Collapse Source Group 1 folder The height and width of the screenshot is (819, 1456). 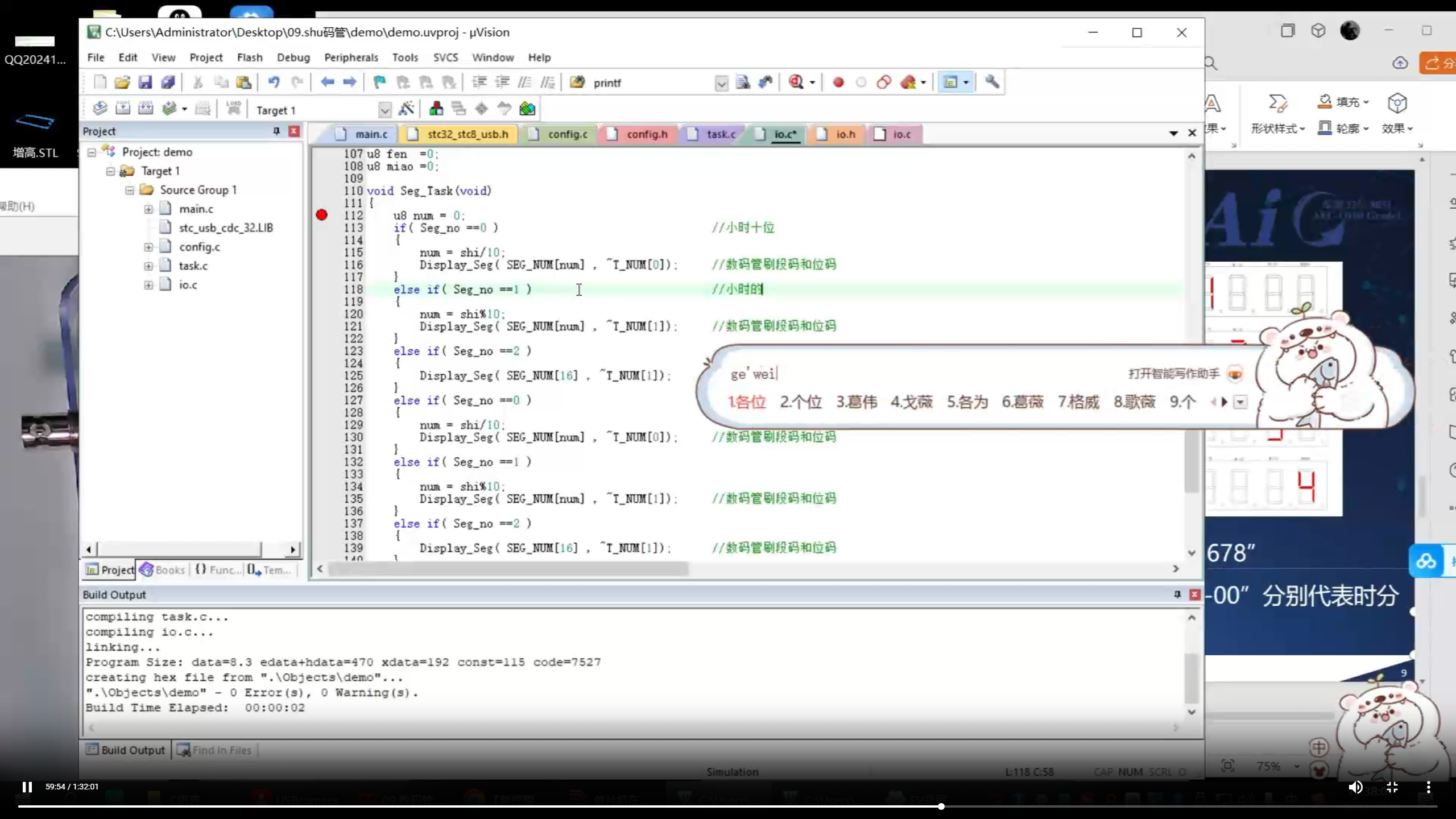click(x=130, y=190)
